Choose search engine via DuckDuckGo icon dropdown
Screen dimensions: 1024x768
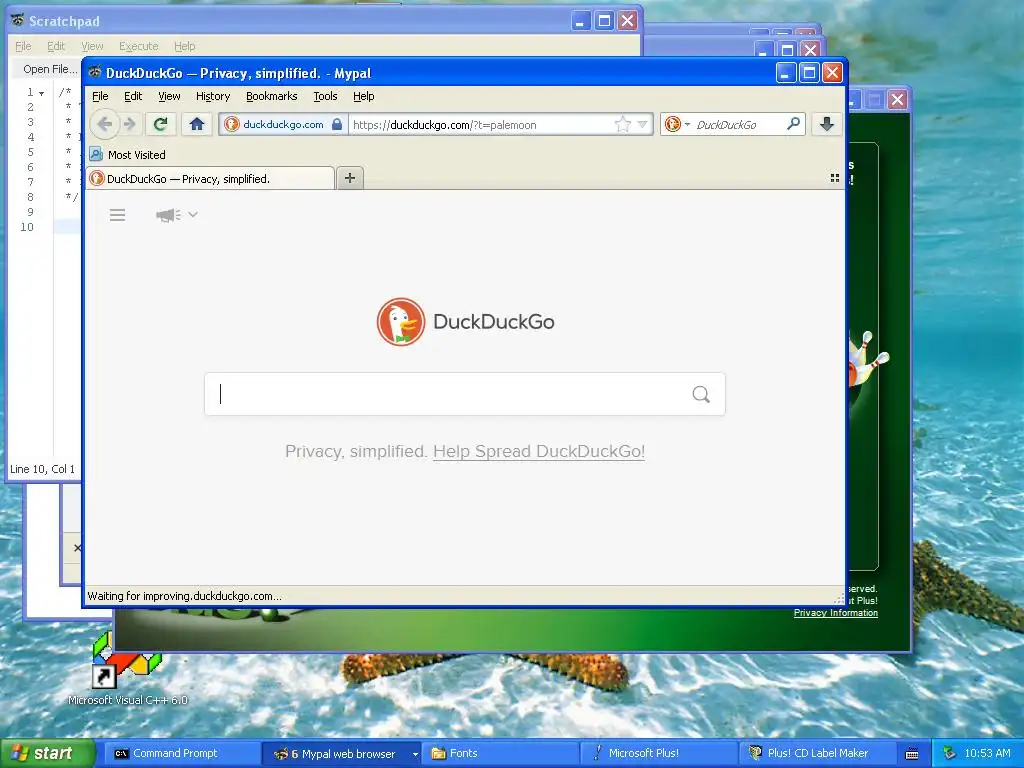click(677, 124)
